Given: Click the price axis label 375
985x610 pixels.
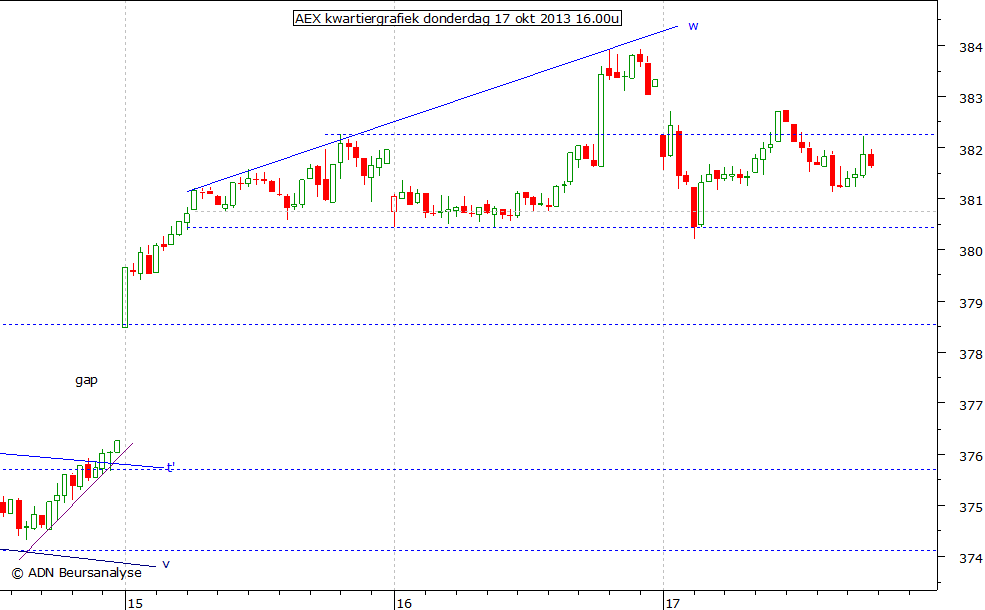Looking at the screenshot, I should [971, 507].
